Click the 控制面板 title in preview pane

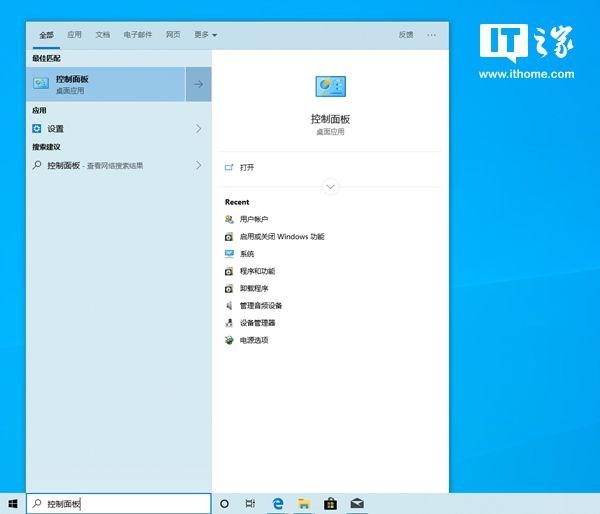(330, 119)
